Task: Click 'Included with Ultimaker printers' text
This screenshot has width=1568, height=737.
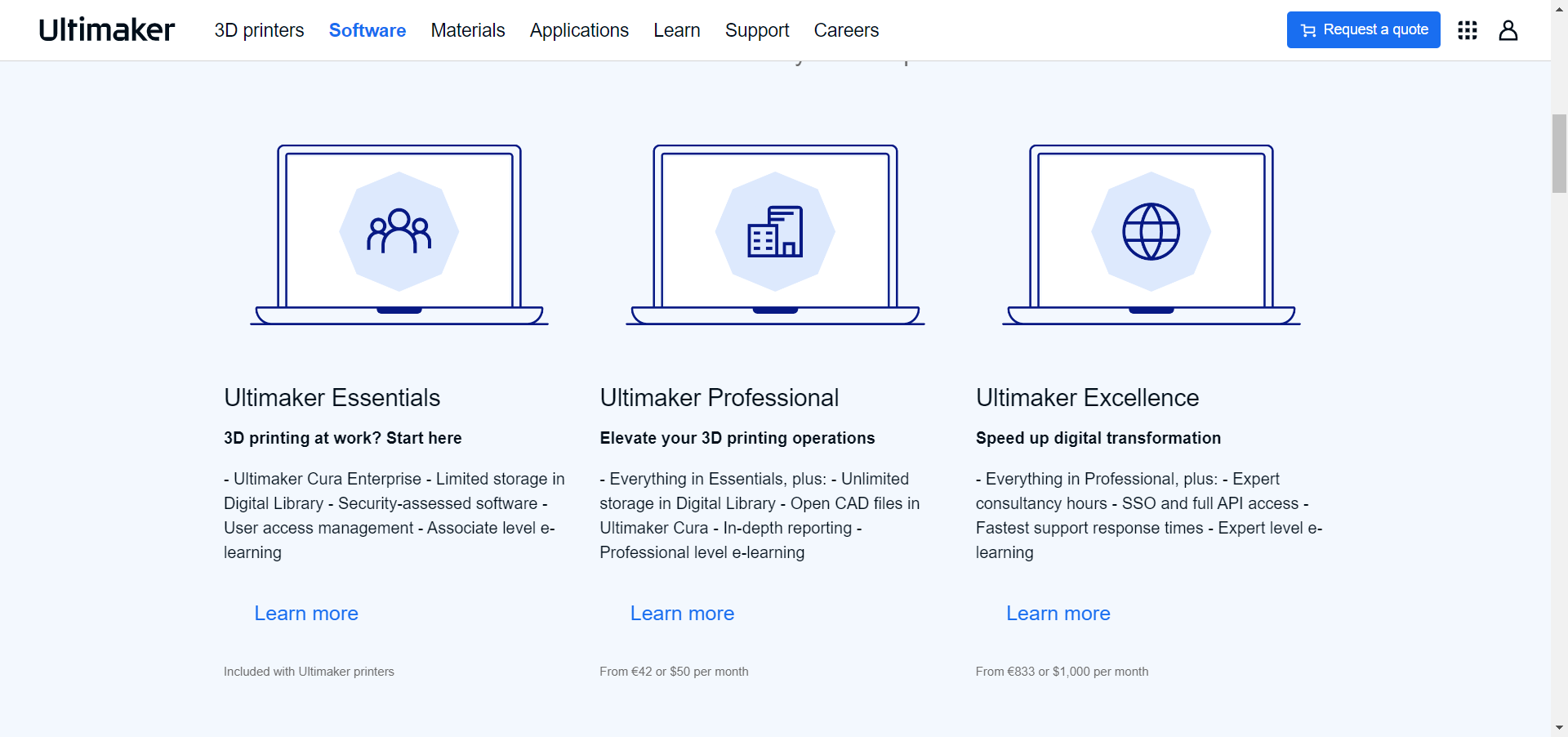Action: [x=309, y=672]
